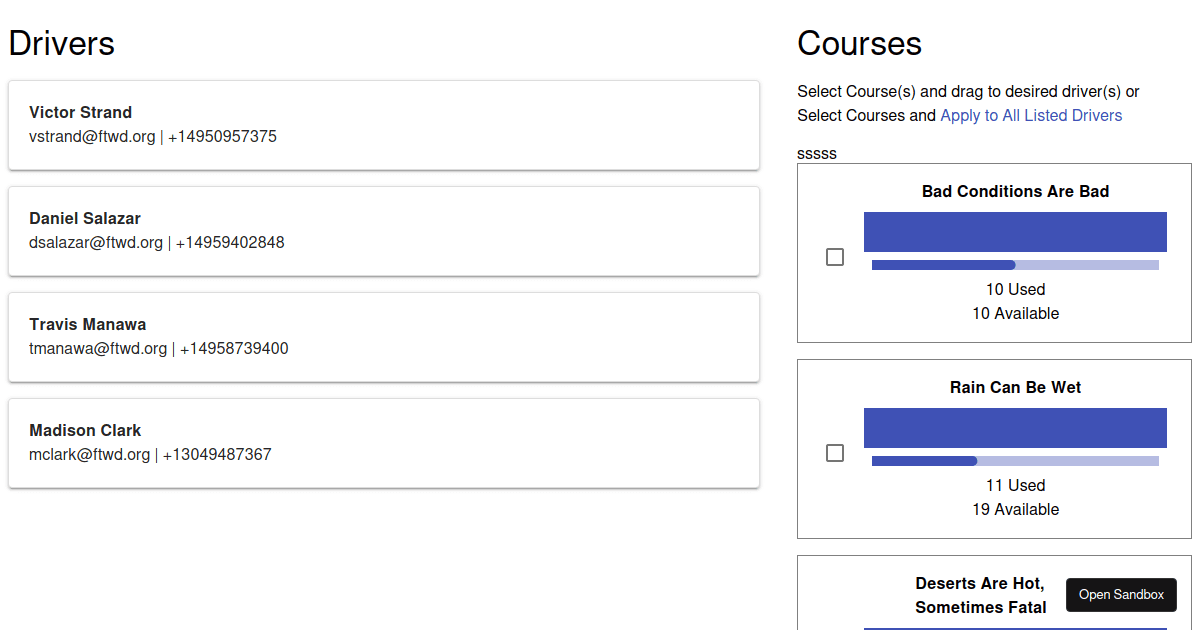Click the Bad Conditions Are Bad title
Viewport: 1200px width, 630px height.
1015,191
